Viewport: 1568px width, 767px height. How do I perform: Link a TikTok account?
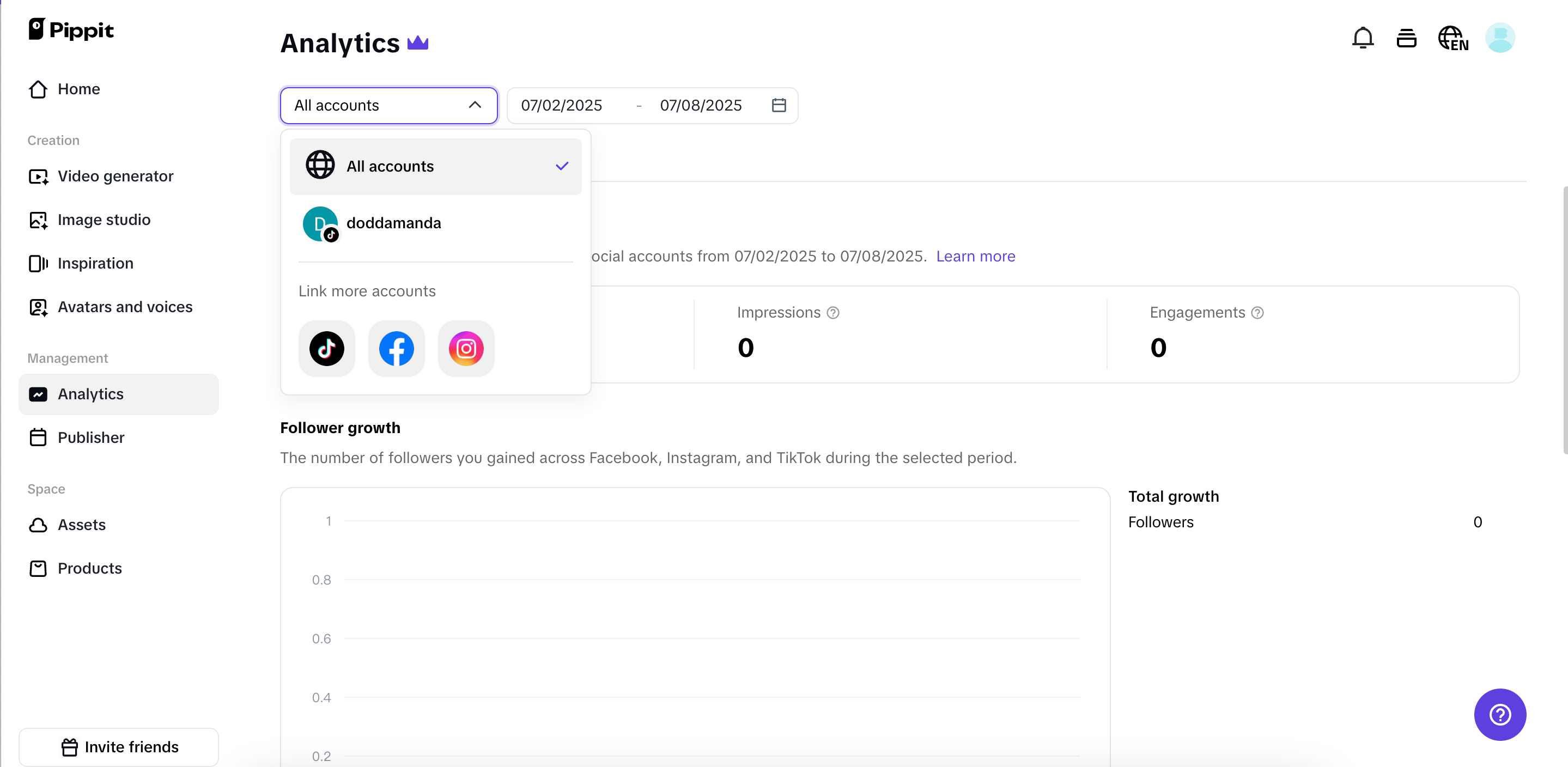tap(326, 348)
